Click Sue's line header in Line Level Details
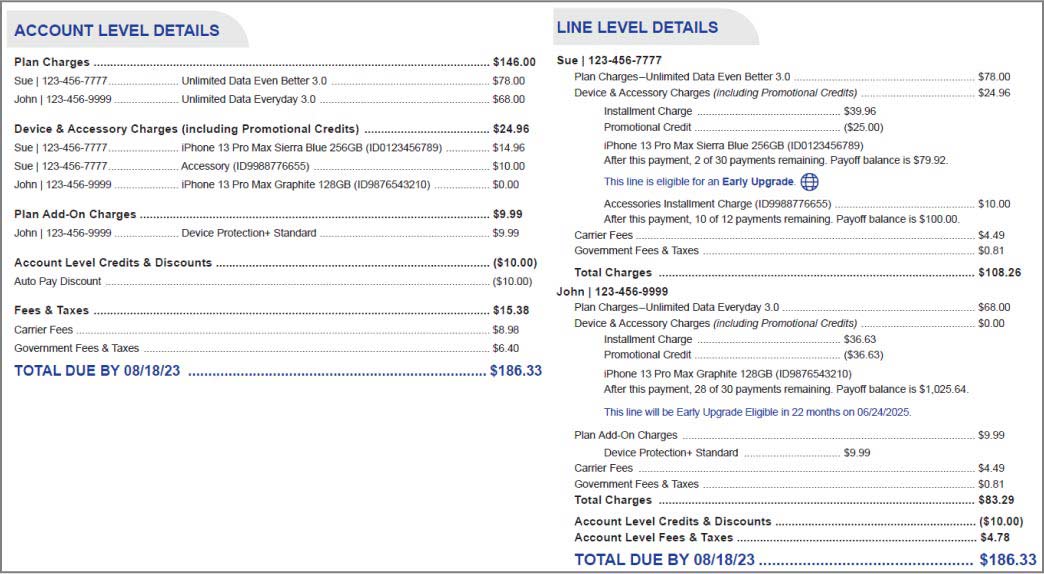This screenshot has width=1044, height=574. click(609, 61)
